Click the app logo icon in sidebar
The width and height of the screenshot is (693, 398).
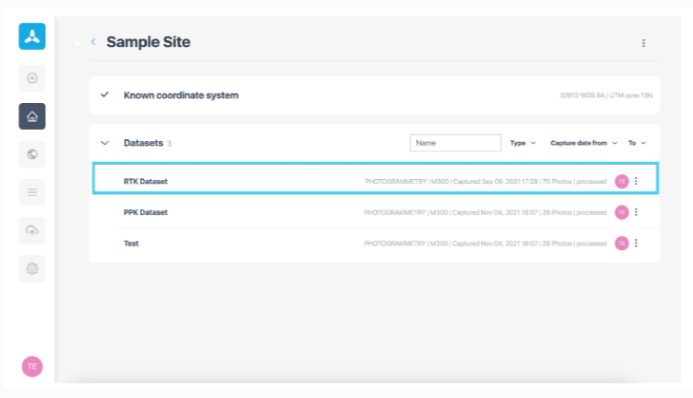(32, 36)
